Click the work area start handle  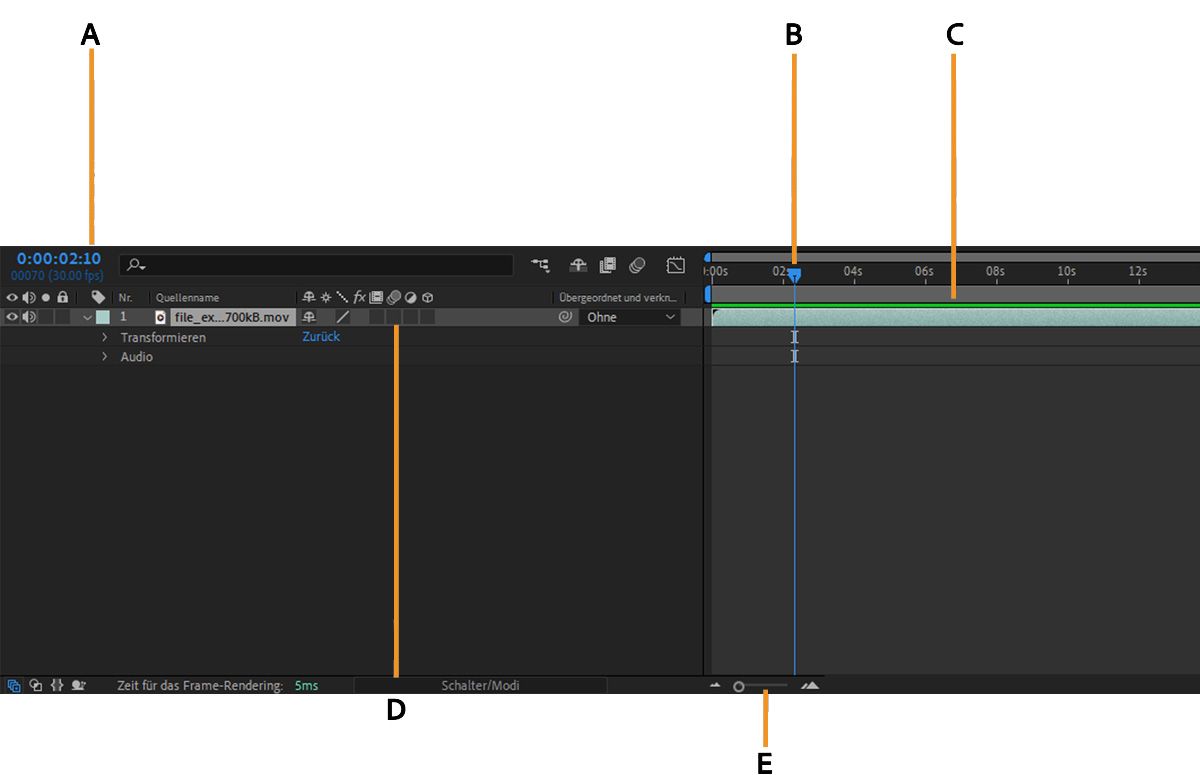(708, 294)
